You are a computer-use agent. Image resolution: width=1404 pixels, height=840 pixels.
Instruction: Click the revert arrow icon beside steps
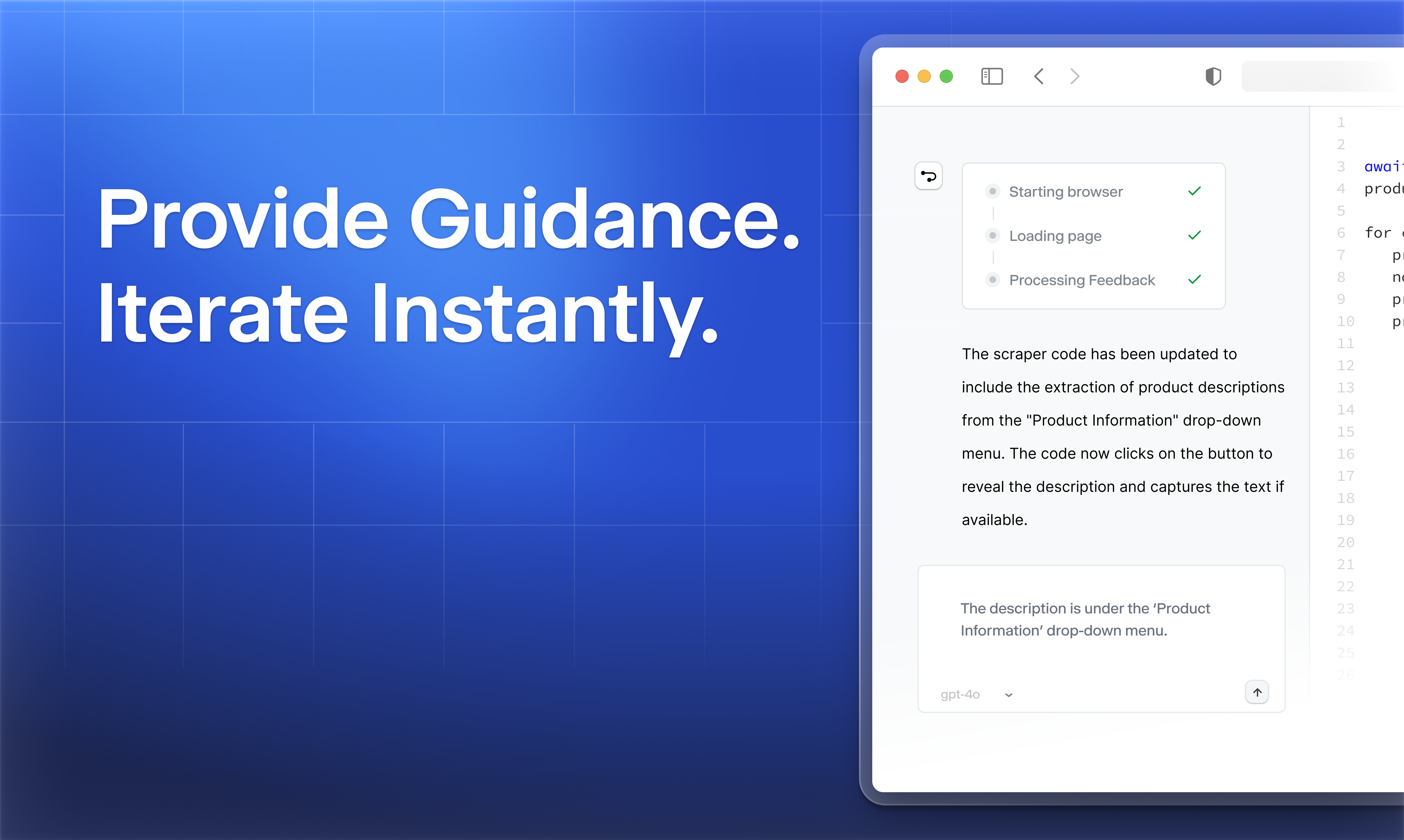[928, 176]
